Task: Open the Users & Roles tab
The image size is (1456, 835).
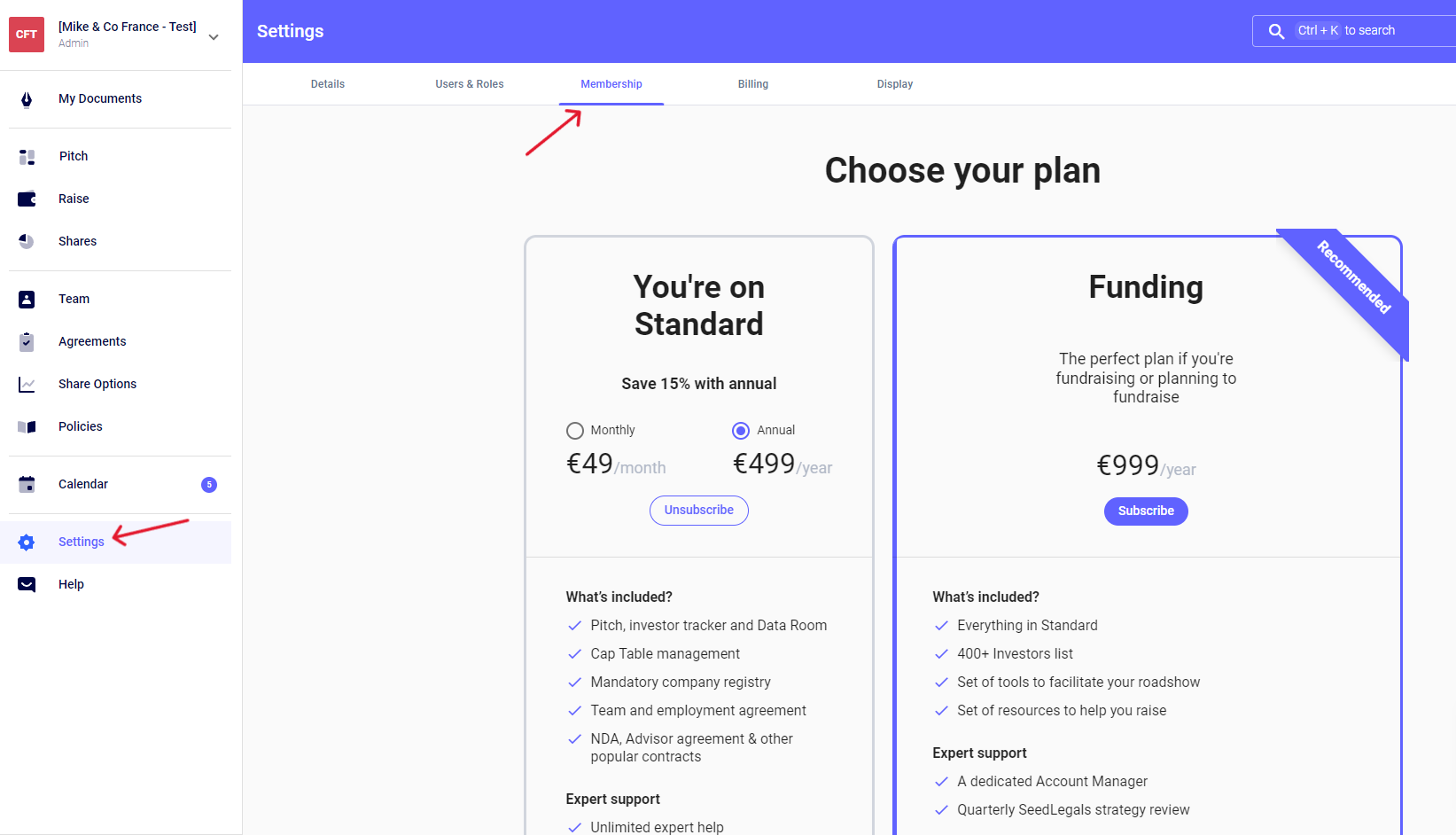Action: click(470, 84)
